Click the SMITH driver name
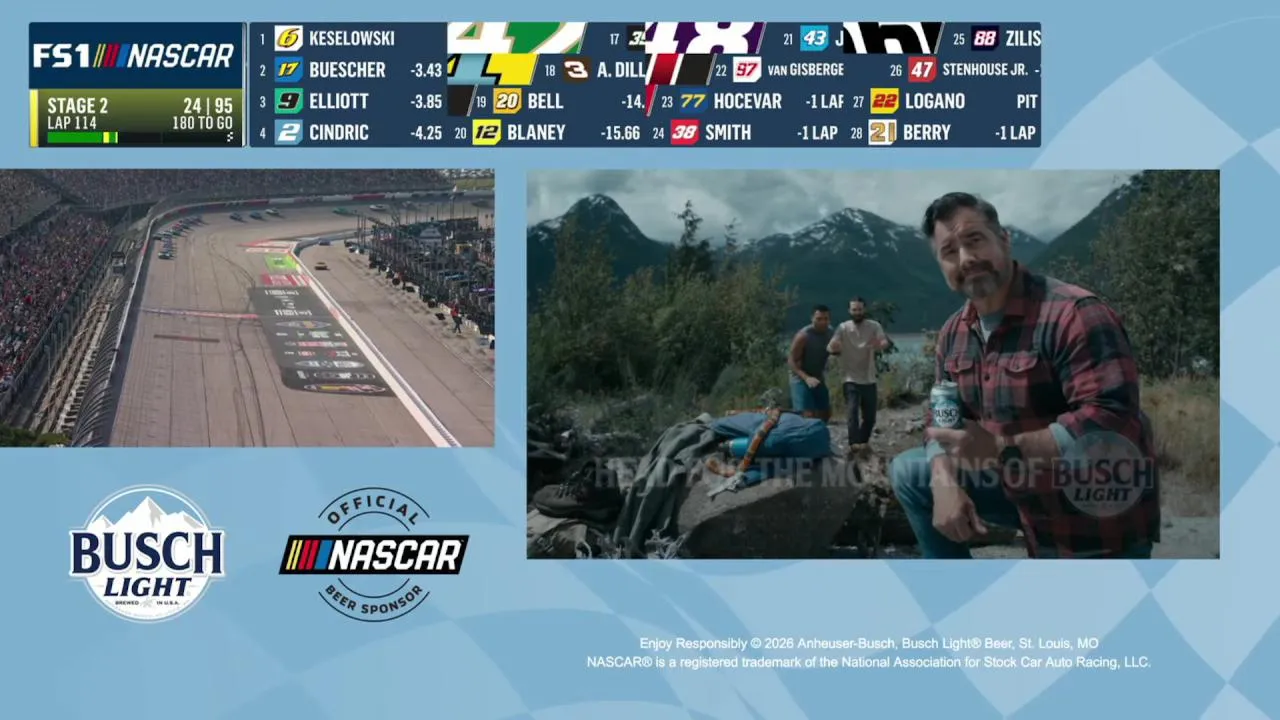The image size is (1280, 720). [728, 132]
